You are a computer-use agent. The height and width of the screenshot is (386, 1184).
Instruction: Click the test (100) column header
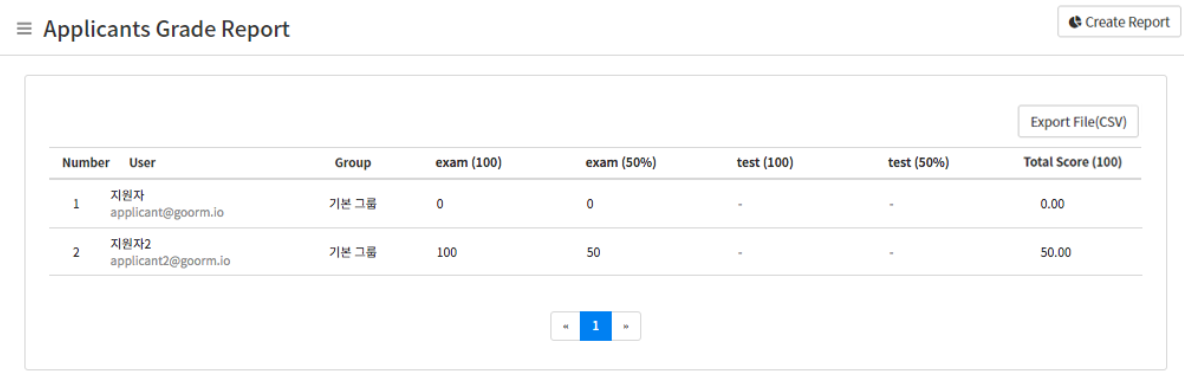point(765,162)
